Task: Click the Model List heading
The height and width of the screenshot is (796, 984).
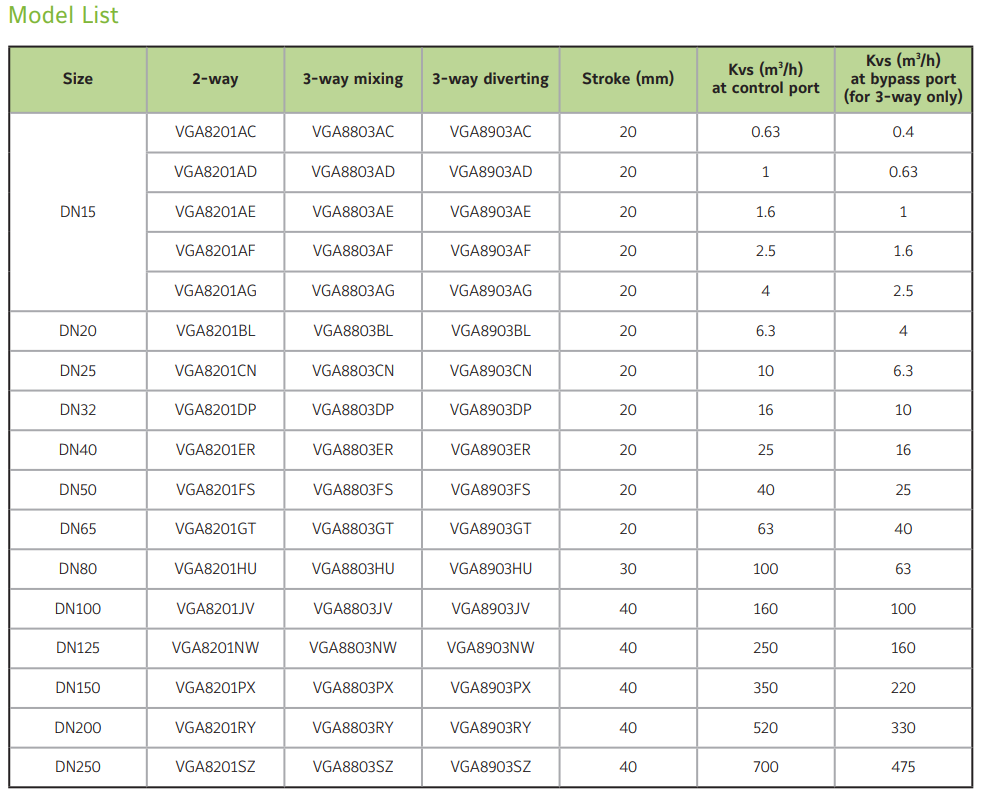Action: [64, 16]
